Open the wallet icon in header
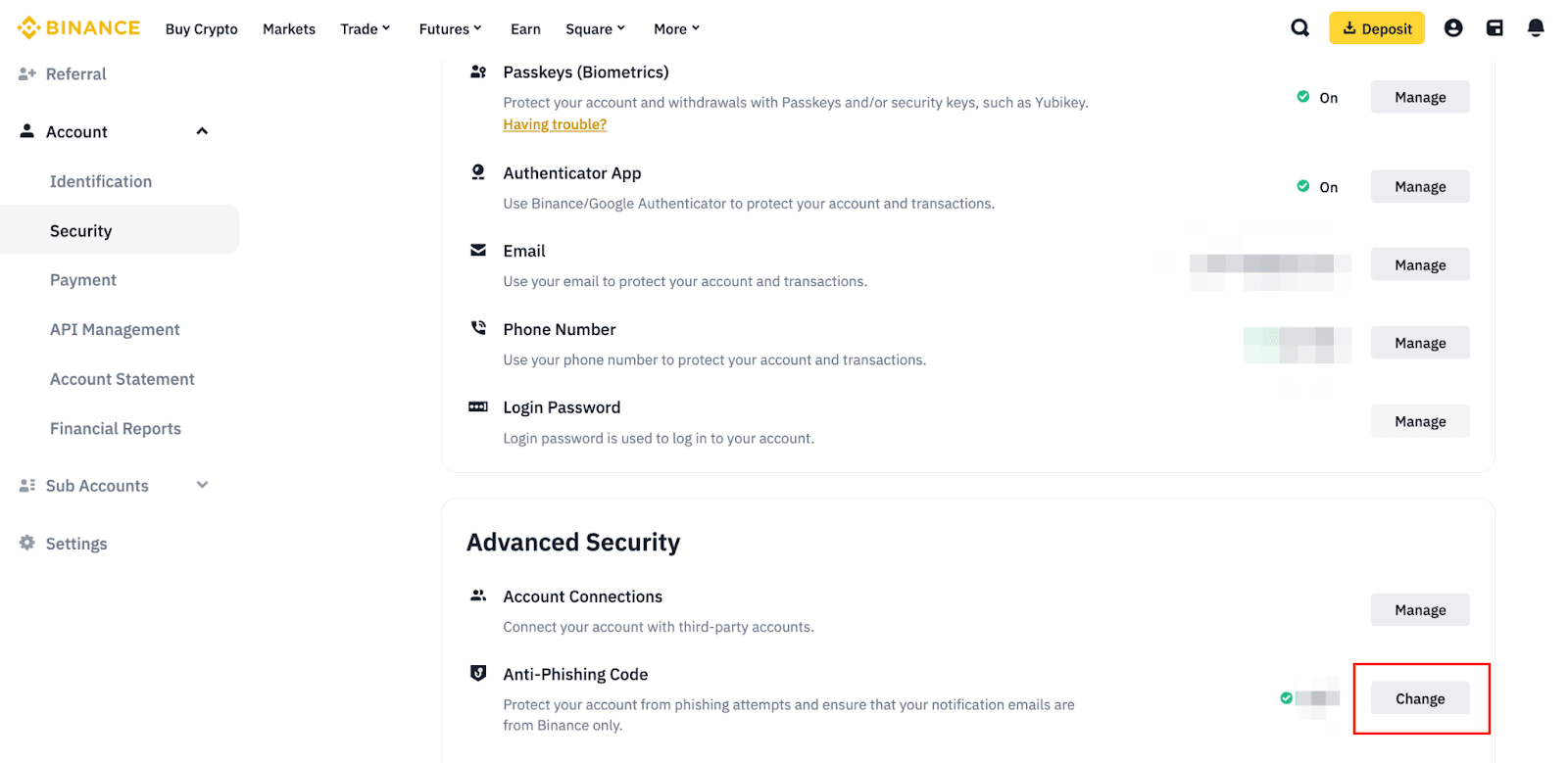This screenshot has width=1568, height=763. point(1494,28)
